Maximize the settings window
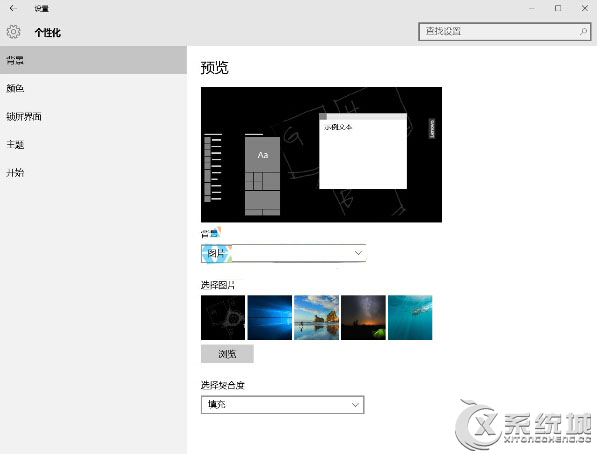The height and width of the screenshot is (454, 597). [558, 8]
